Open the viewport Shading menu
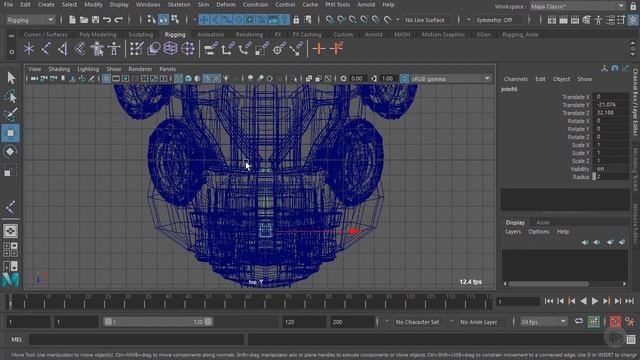640x360 pixels. pos(59,69)
